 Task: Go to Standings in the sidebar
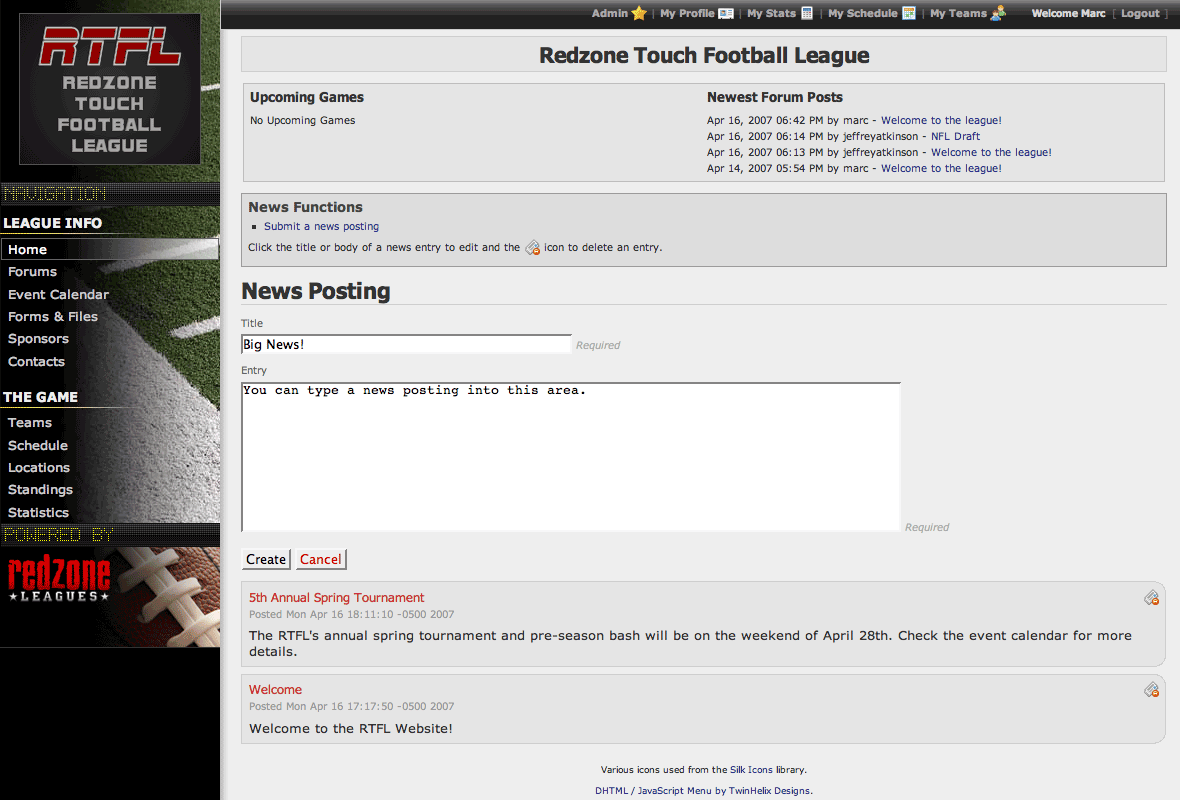tap(41, 490)
